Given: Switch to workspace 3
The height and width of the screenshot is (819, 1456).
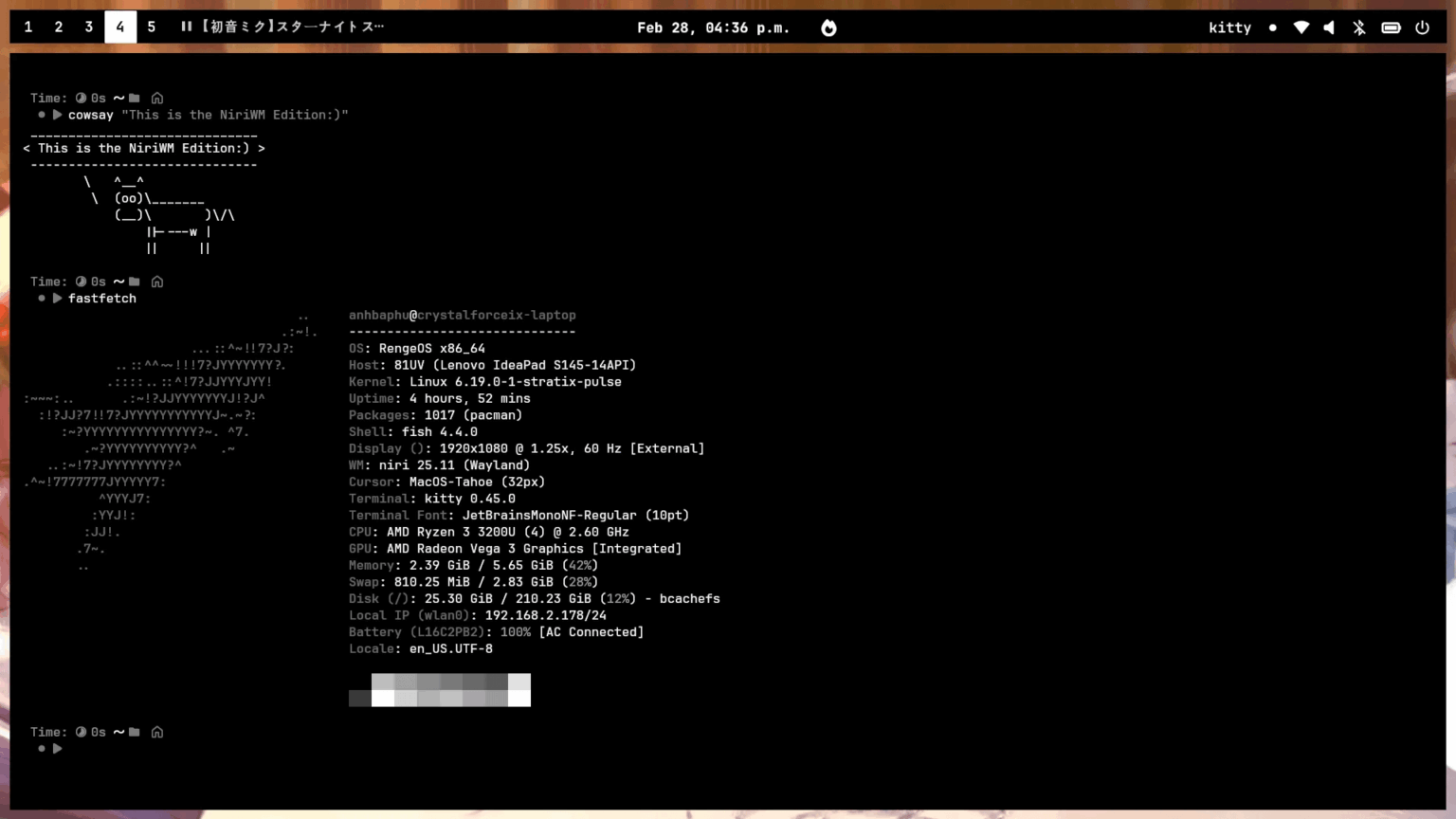Looking at the screenshot, I should click(89, 27).
